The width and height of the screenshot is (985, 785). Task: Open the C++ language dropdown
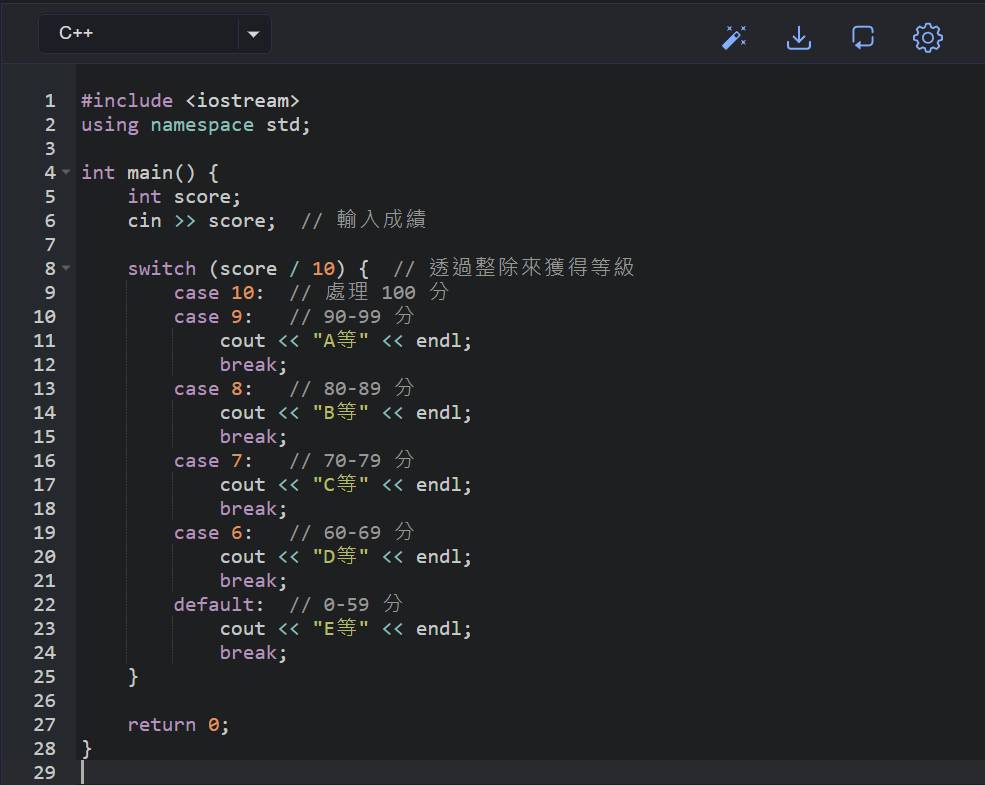pos(155,34)
